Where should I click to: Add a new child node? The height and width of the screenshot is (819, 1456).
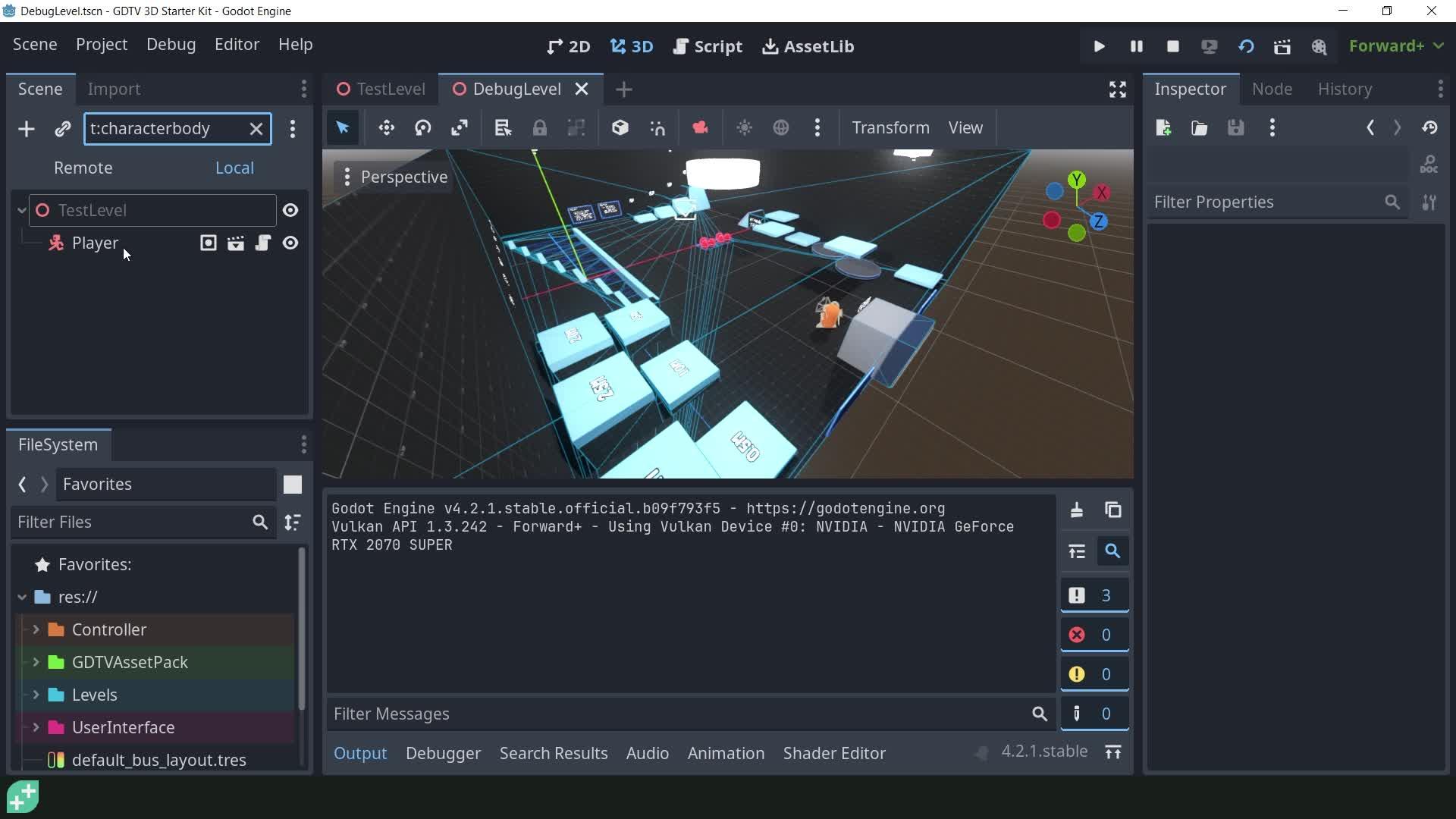(x=27, y=129)
